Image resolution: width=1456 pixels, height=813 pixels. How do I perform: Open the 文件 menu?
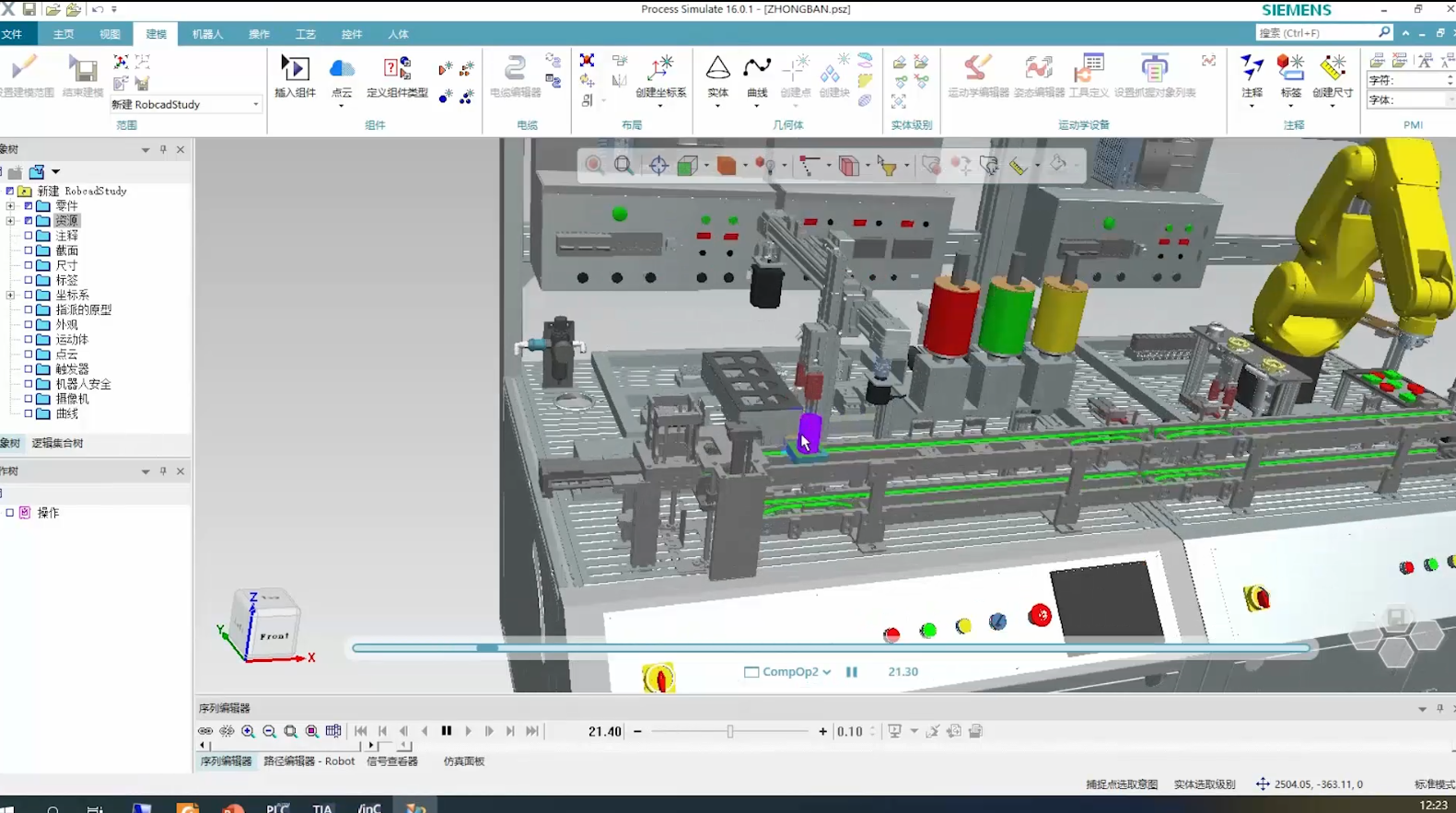click(13, 34)
